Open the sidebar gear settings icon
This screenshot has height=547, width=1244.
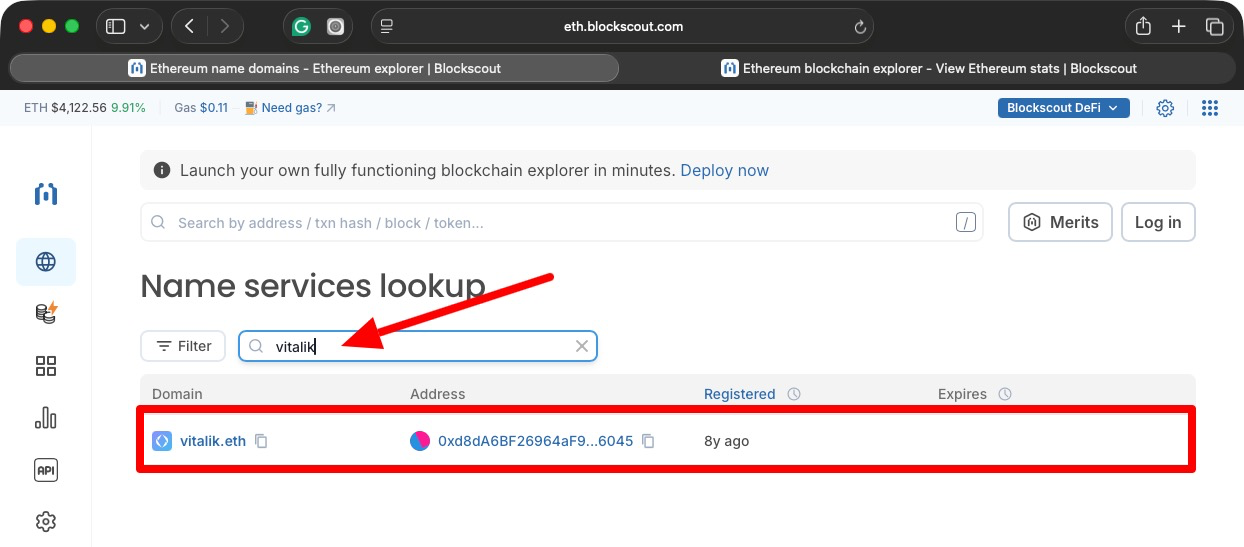(46, 522)
